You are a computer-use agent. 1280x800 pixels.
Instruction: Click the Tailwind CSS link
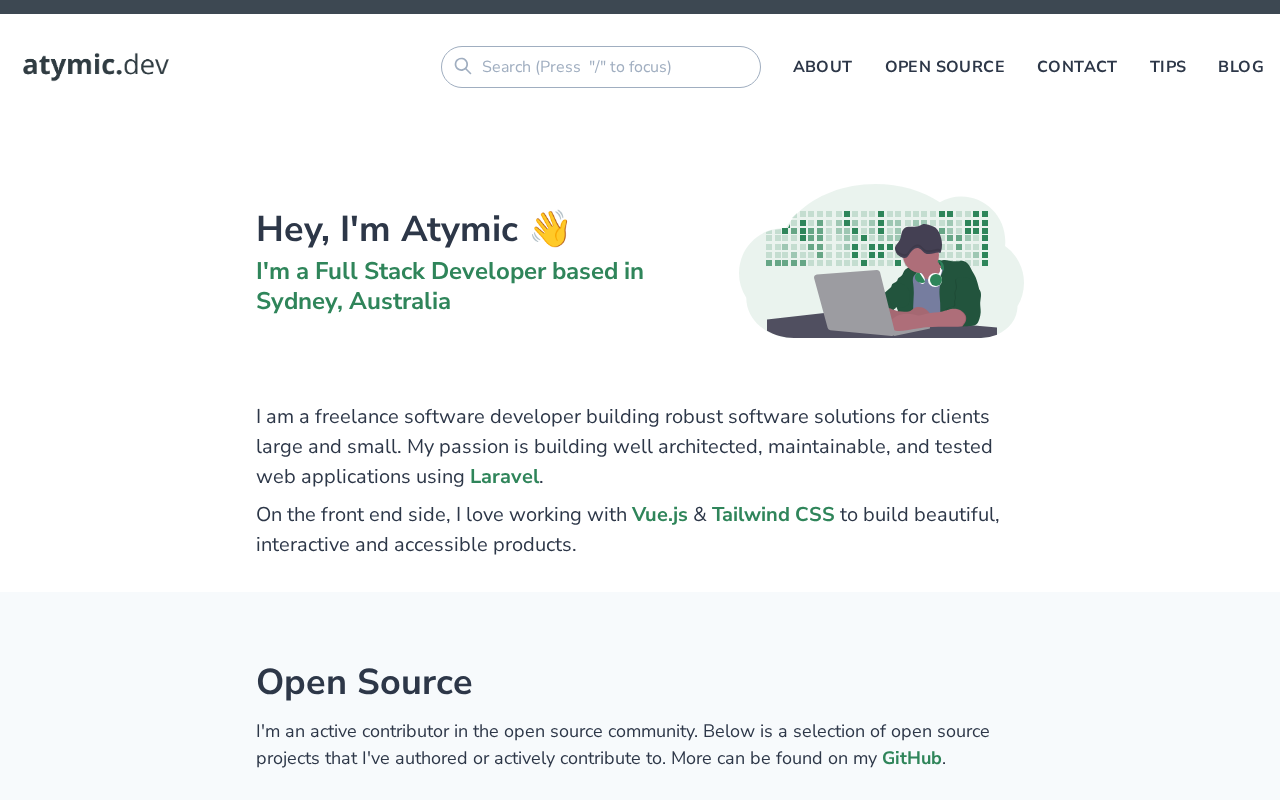coord(772,515)
